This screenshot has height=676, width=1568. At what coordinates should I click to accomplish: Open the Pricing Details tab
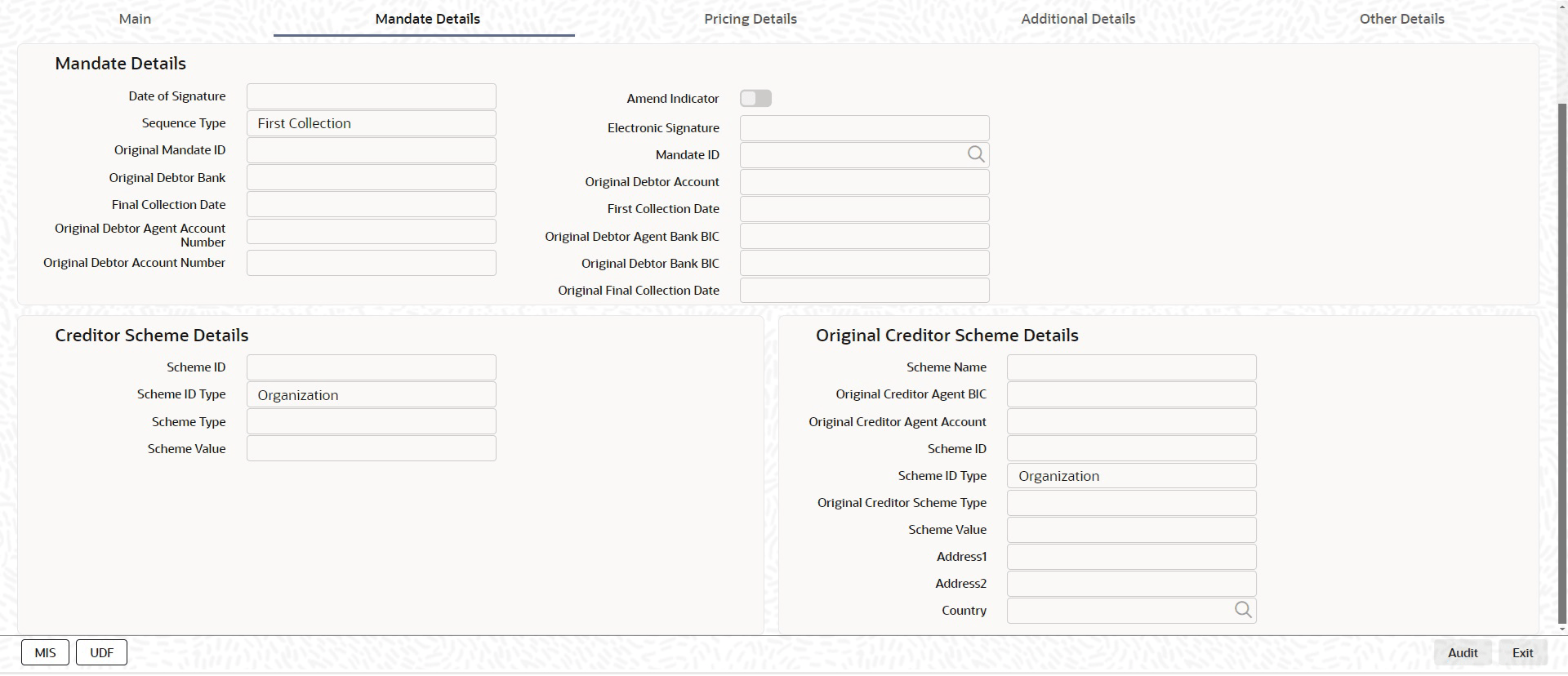click(751, 19)
